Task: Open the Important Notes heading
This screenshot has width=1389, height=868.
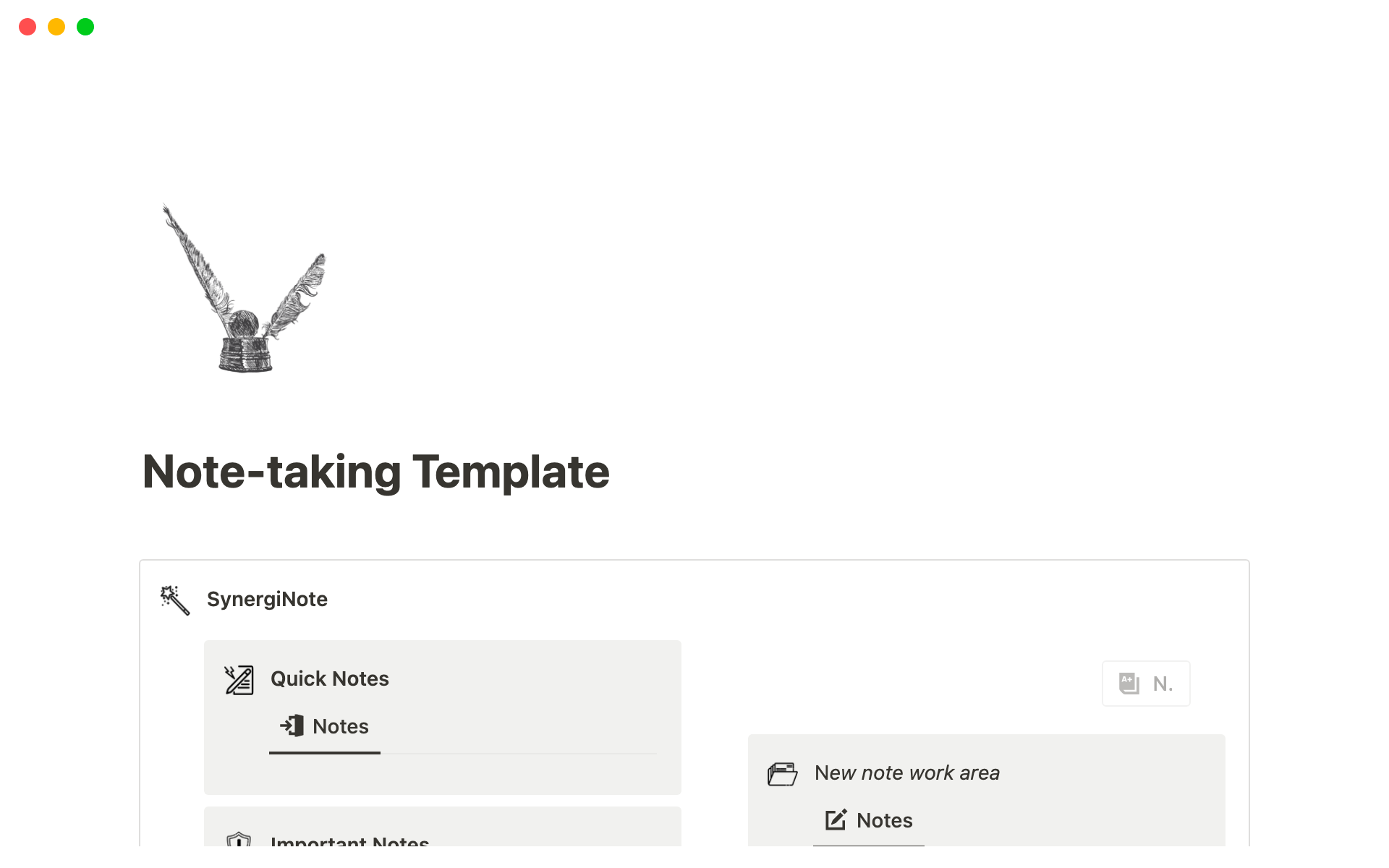Action: tap(349, 841)
